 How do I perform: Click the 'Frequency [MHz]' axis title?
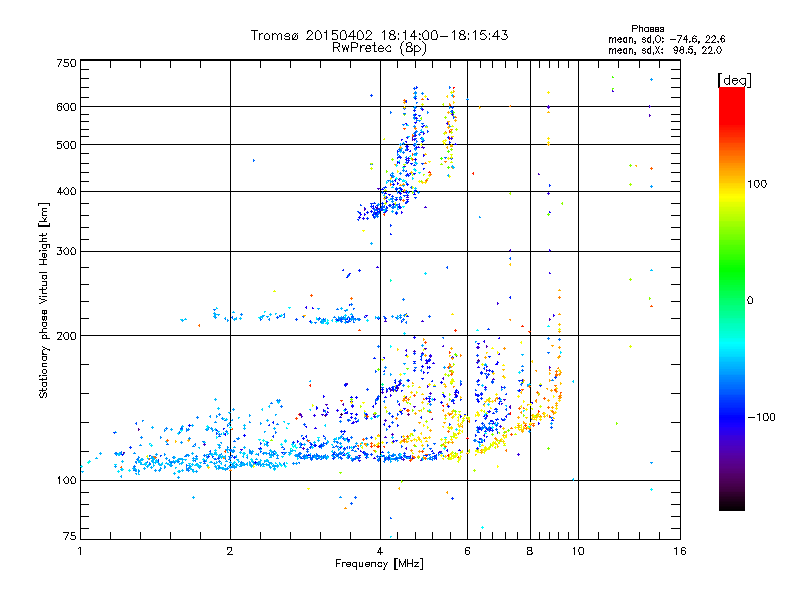coord(379,564)
